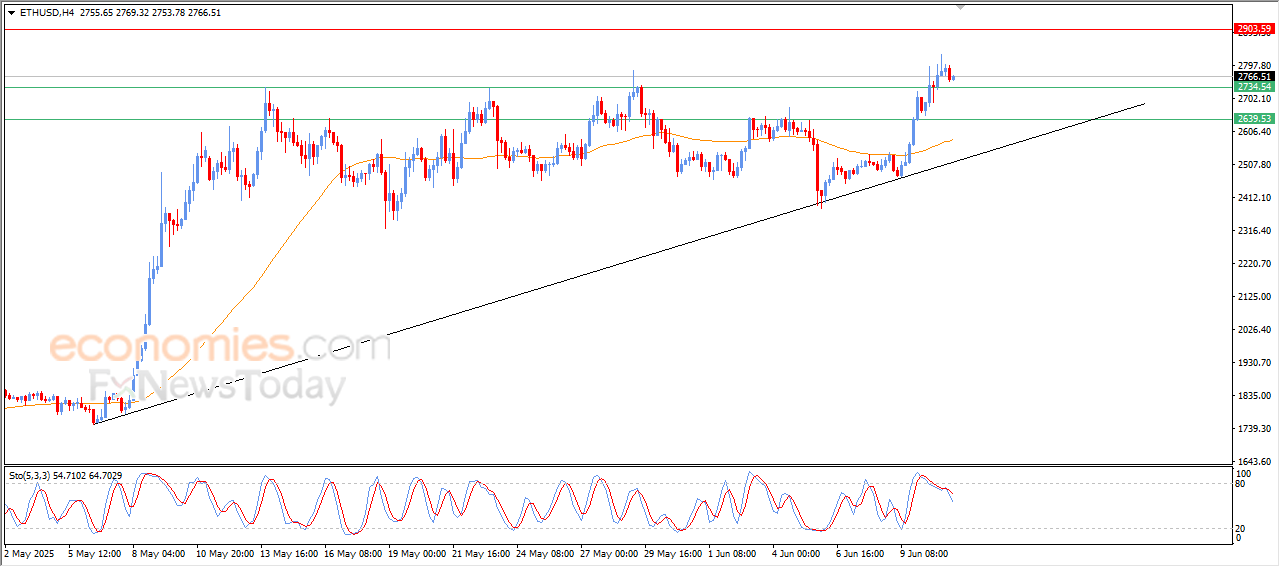Click the 2026.40 price axis value
The height and width of the screenshot is (567, 1280).
point(1254,330)
